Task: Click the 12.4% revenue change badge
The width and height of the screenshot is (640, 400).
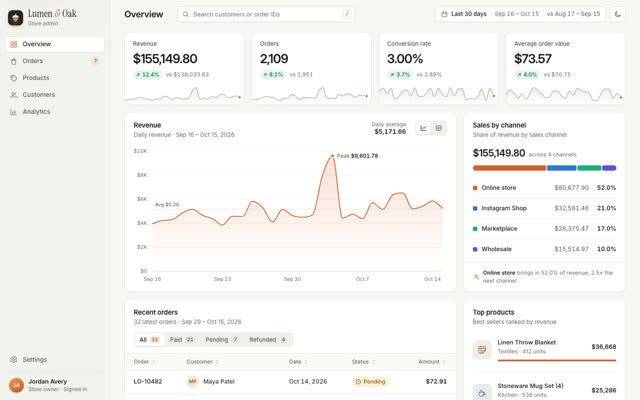Action: pos(147,75)
